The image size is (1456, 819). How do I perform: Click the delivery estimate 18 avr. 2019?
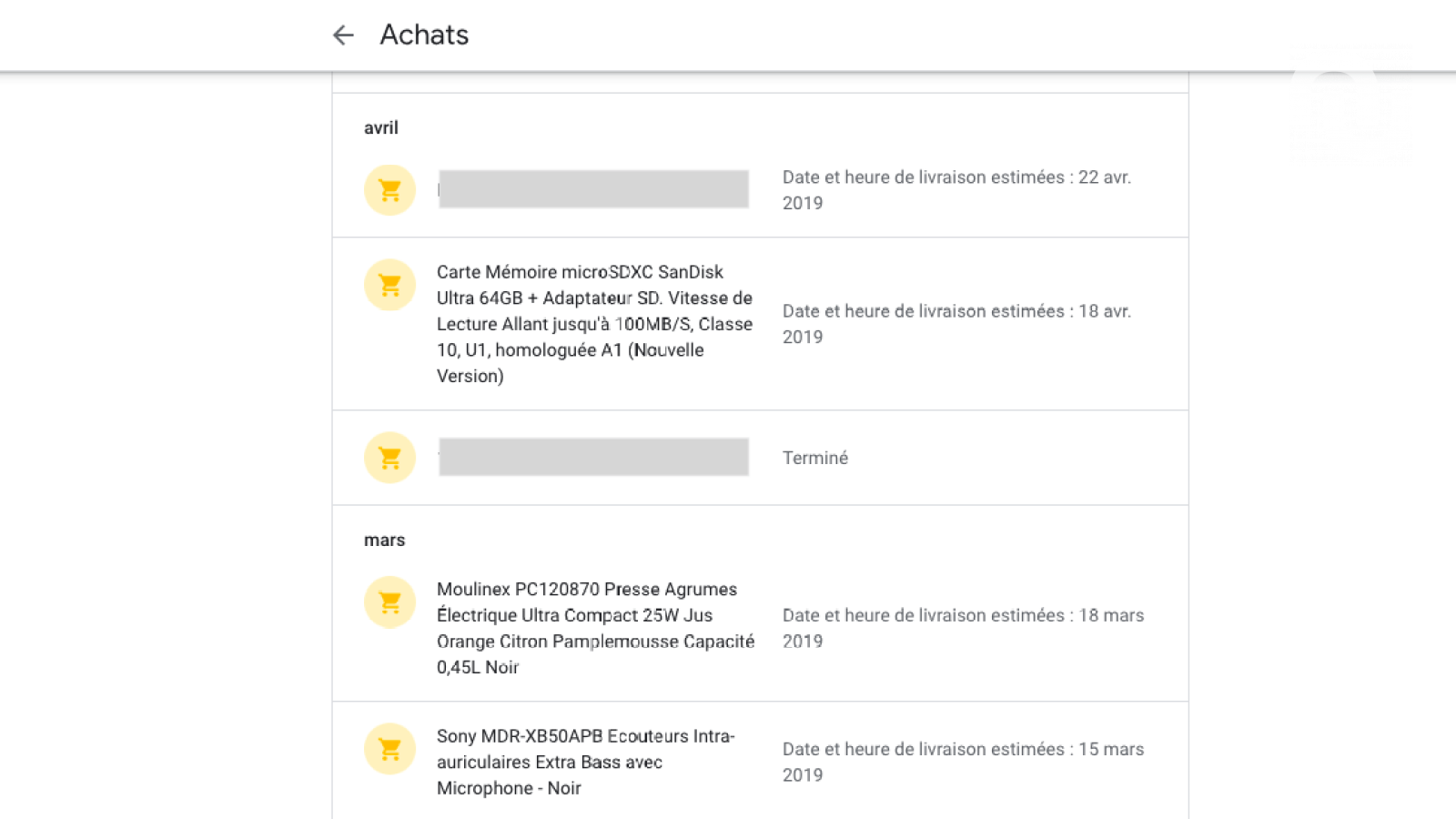[x=956, y=324]
